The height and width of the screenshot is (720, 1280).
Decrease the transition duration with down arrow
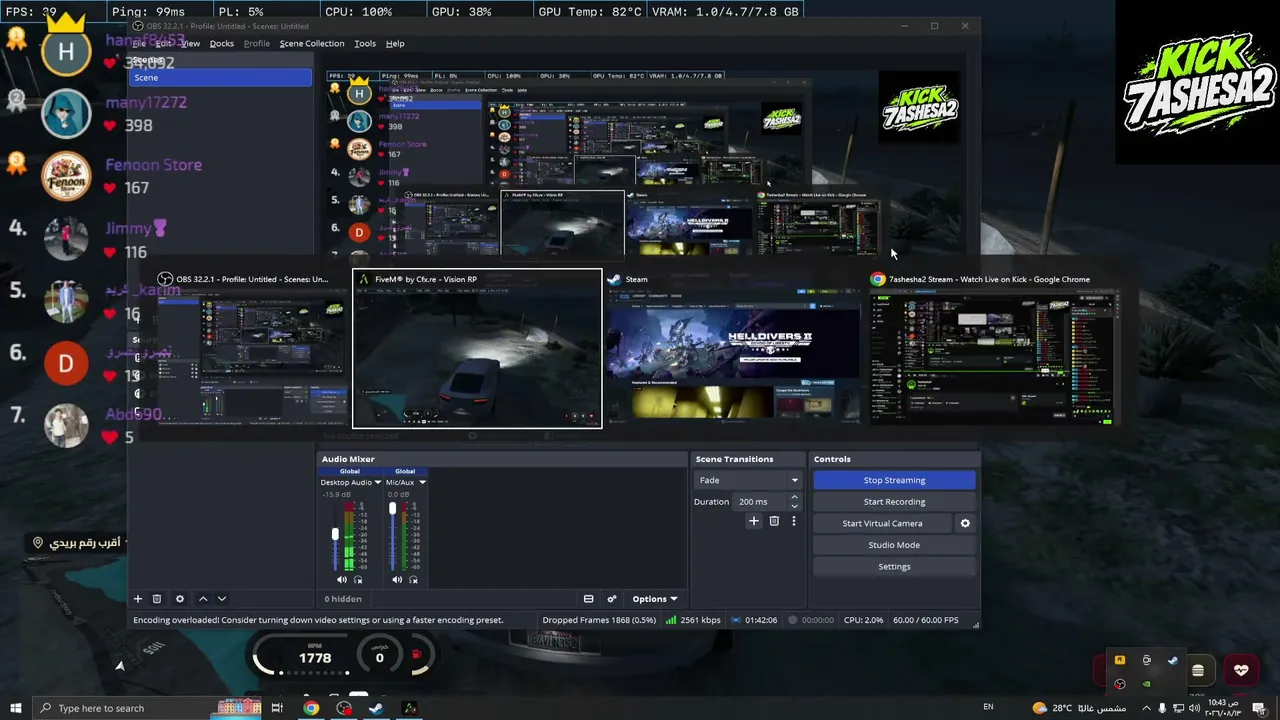[x=795, y=506]
